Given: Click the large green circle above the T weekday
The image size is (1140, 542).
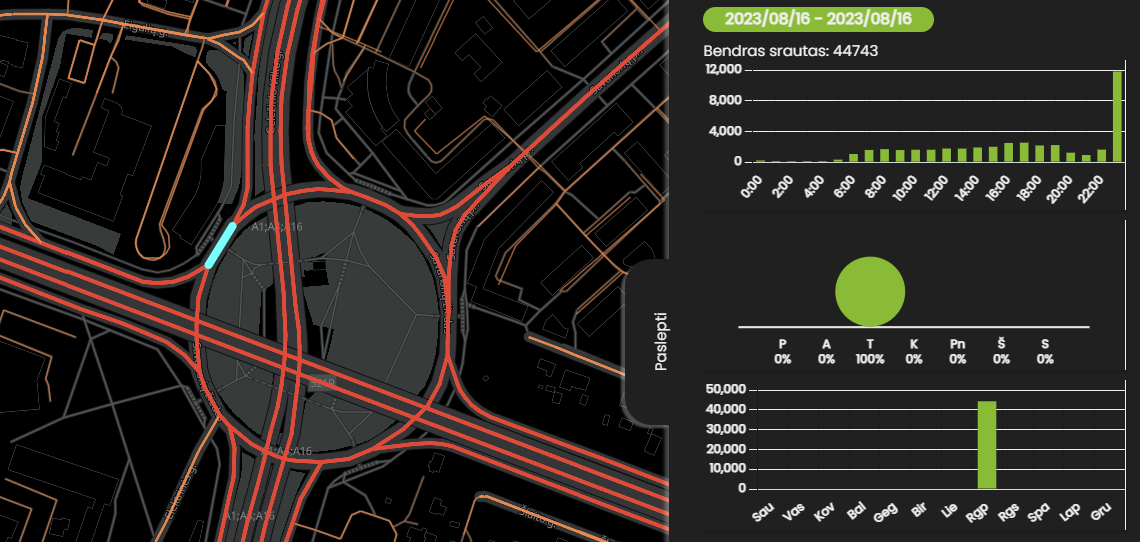Looking at the screenshot, I should [x=870, y=291].
